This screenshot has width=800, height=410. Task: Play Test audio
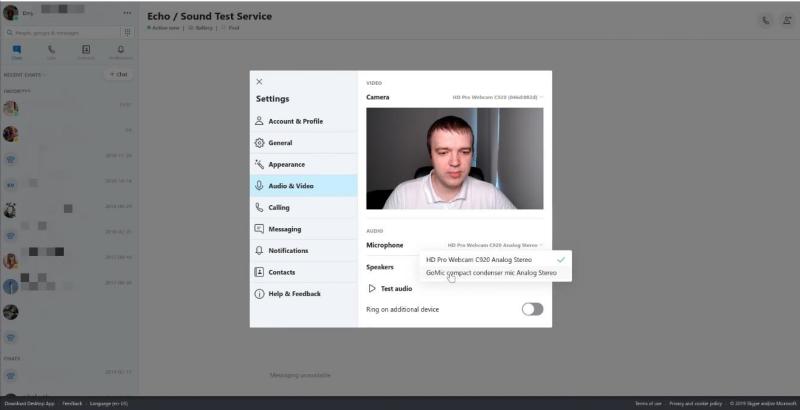[390, 289]
